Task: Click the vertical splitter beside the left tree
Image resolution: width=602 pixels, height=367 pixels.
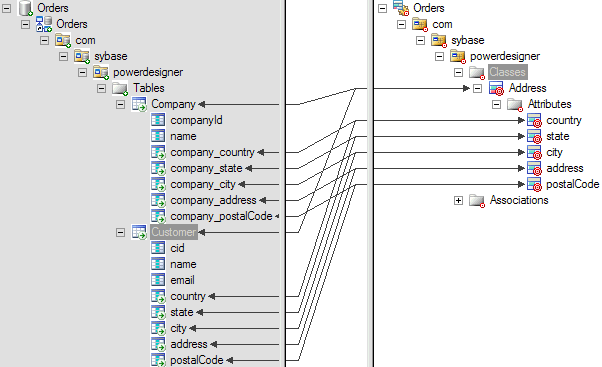Action: [x=285, y=184]
